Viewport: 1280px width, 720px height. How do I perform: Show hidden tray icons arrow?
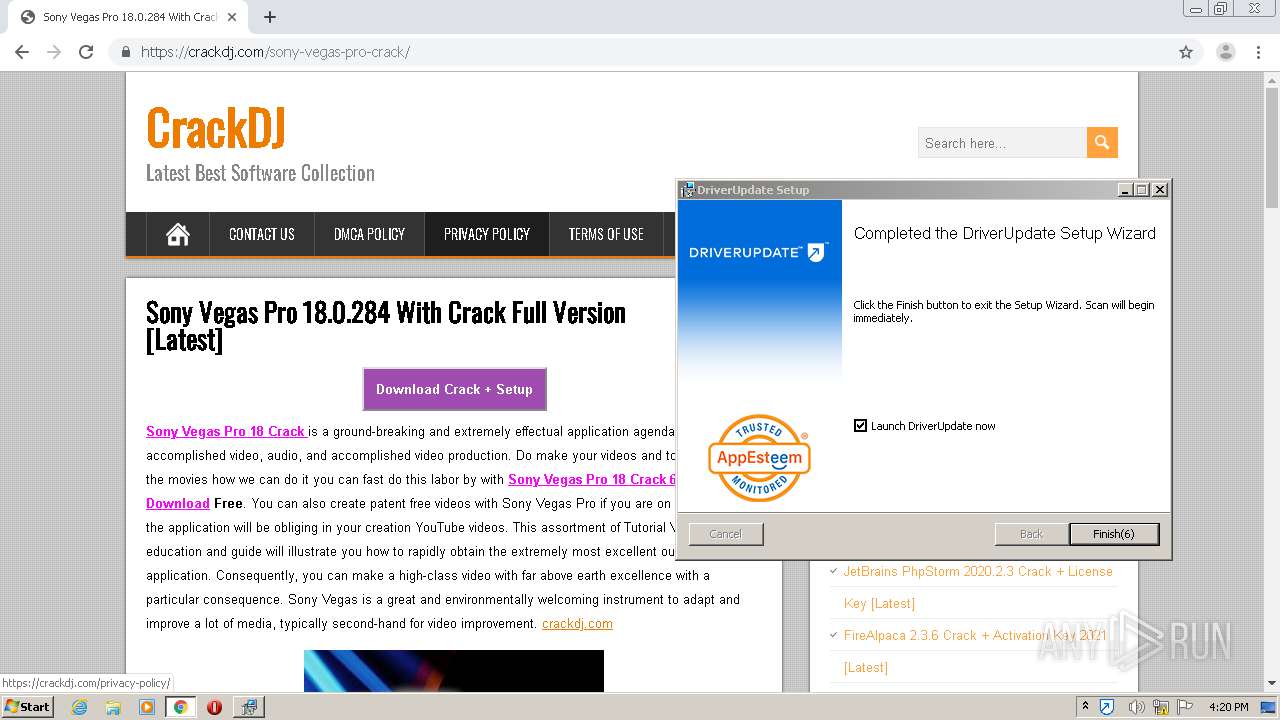(1085, 707)
